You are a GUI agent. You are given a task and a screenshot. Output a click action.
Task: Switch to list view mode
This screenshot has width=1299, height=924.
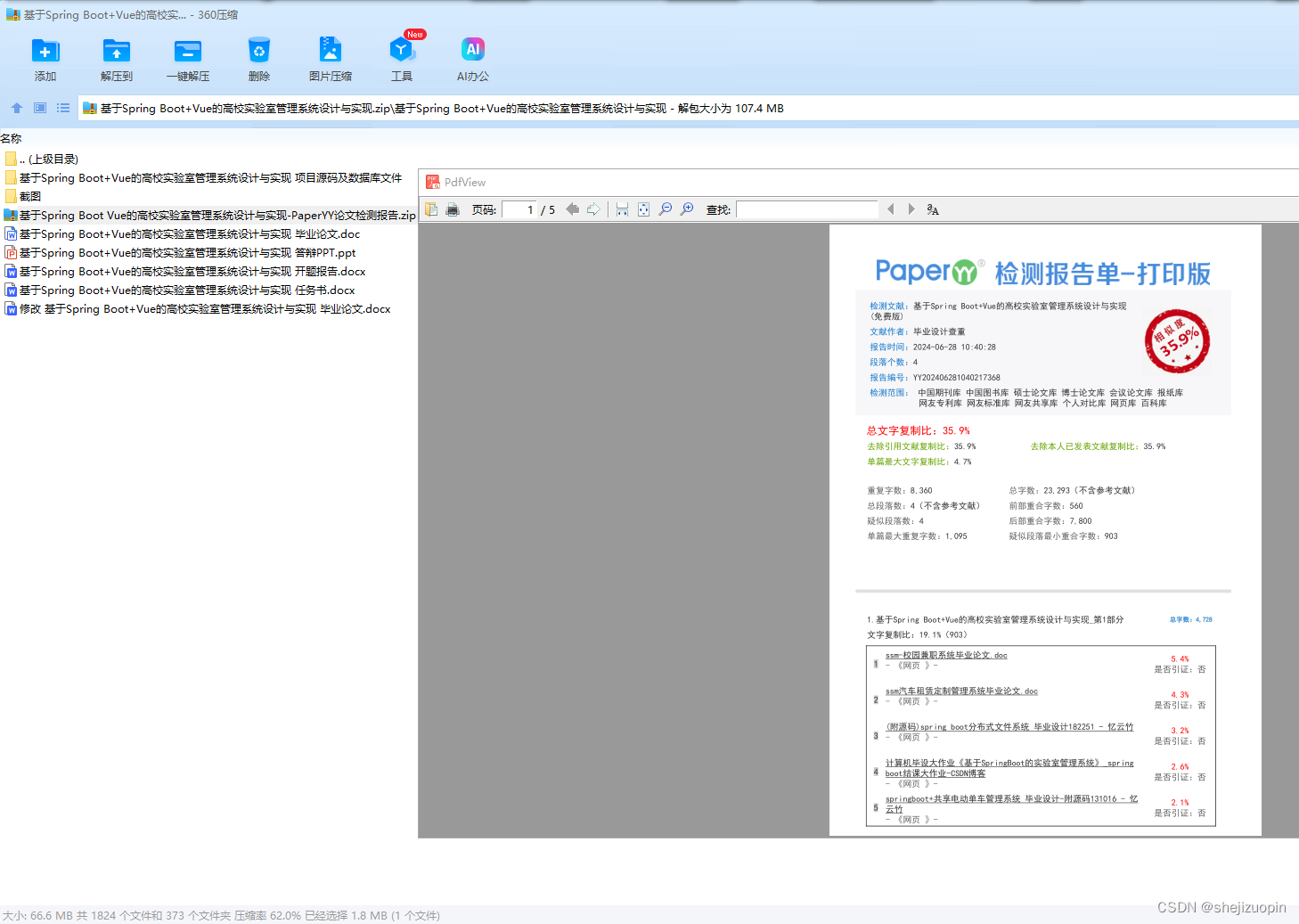pos(63,108)
